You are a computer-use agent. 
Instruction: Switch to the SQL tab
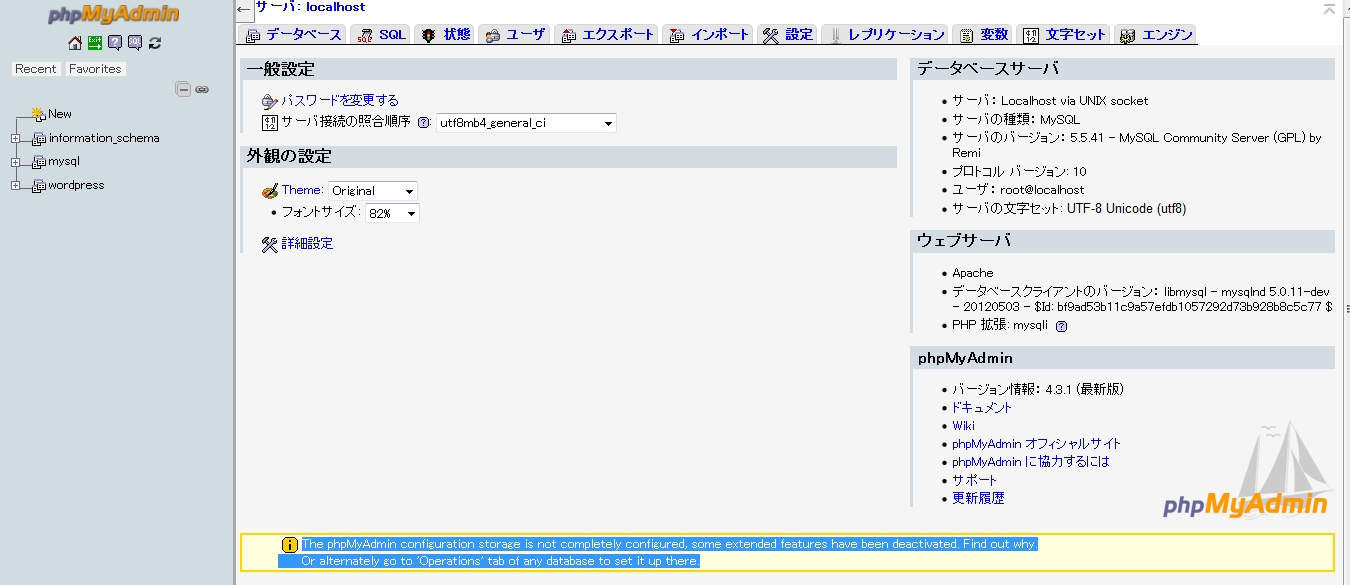[x=380, y=35]
